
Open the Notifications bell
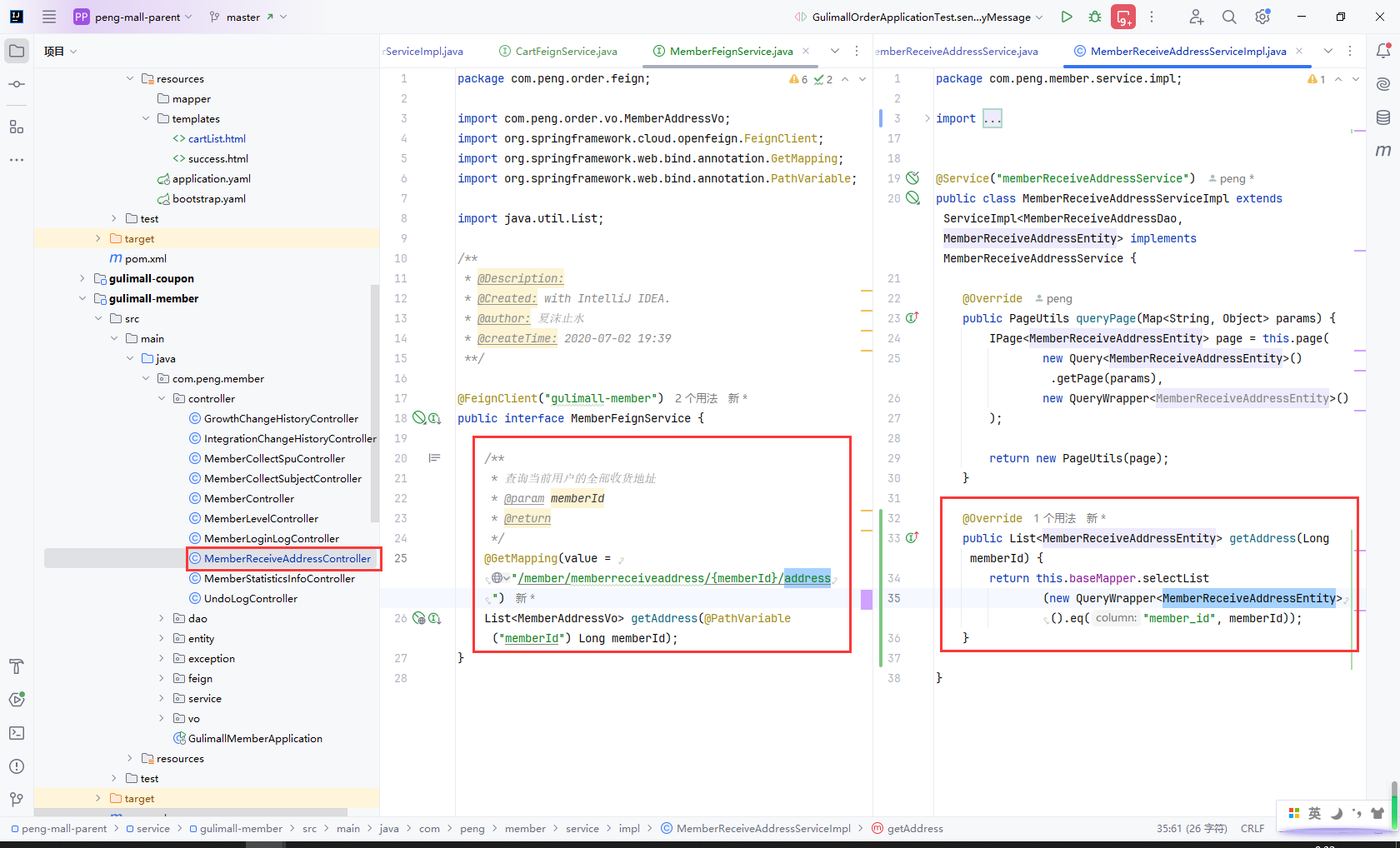[x=1383, y=51]
